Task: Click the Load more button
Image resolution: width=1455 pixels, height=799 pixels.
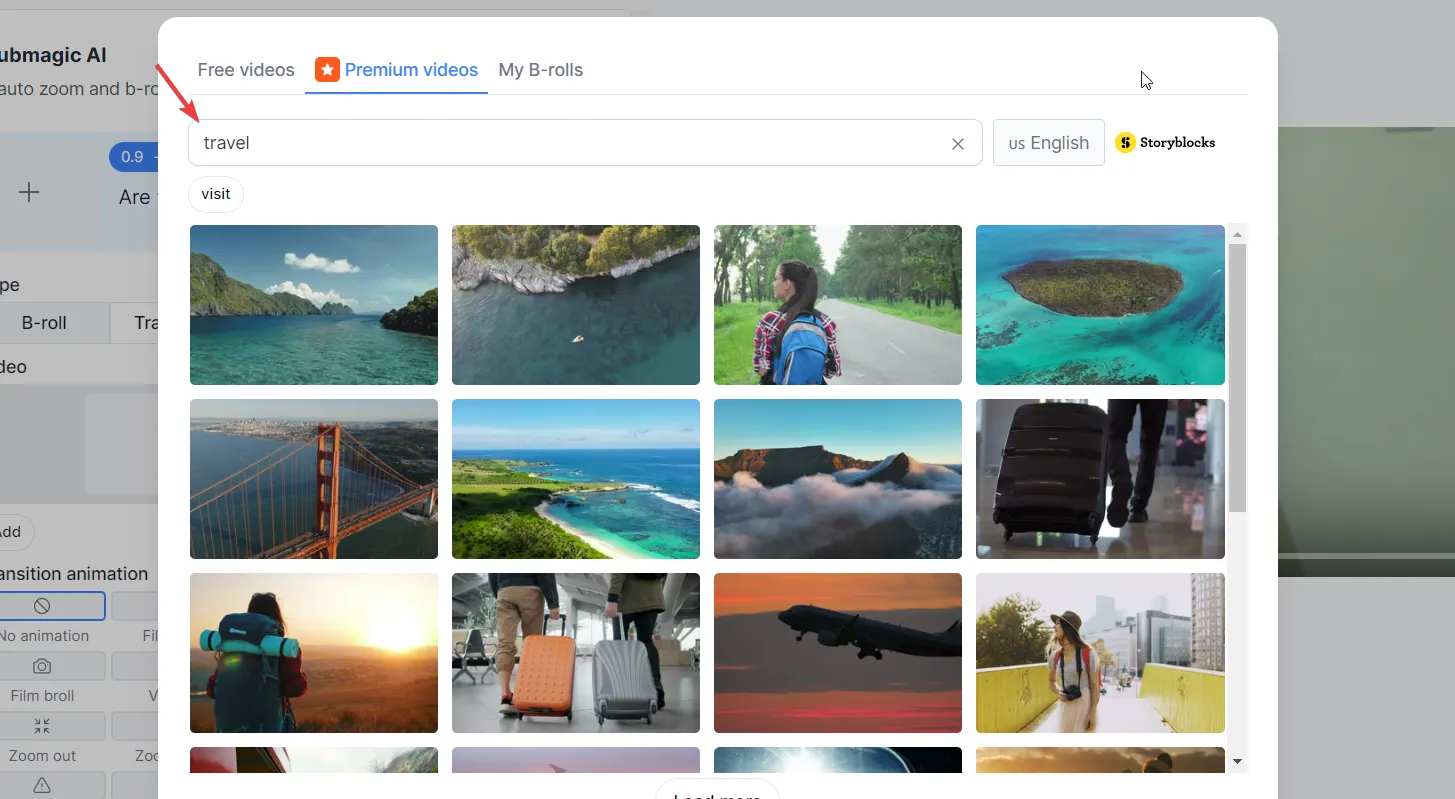Action: point(717,790)
